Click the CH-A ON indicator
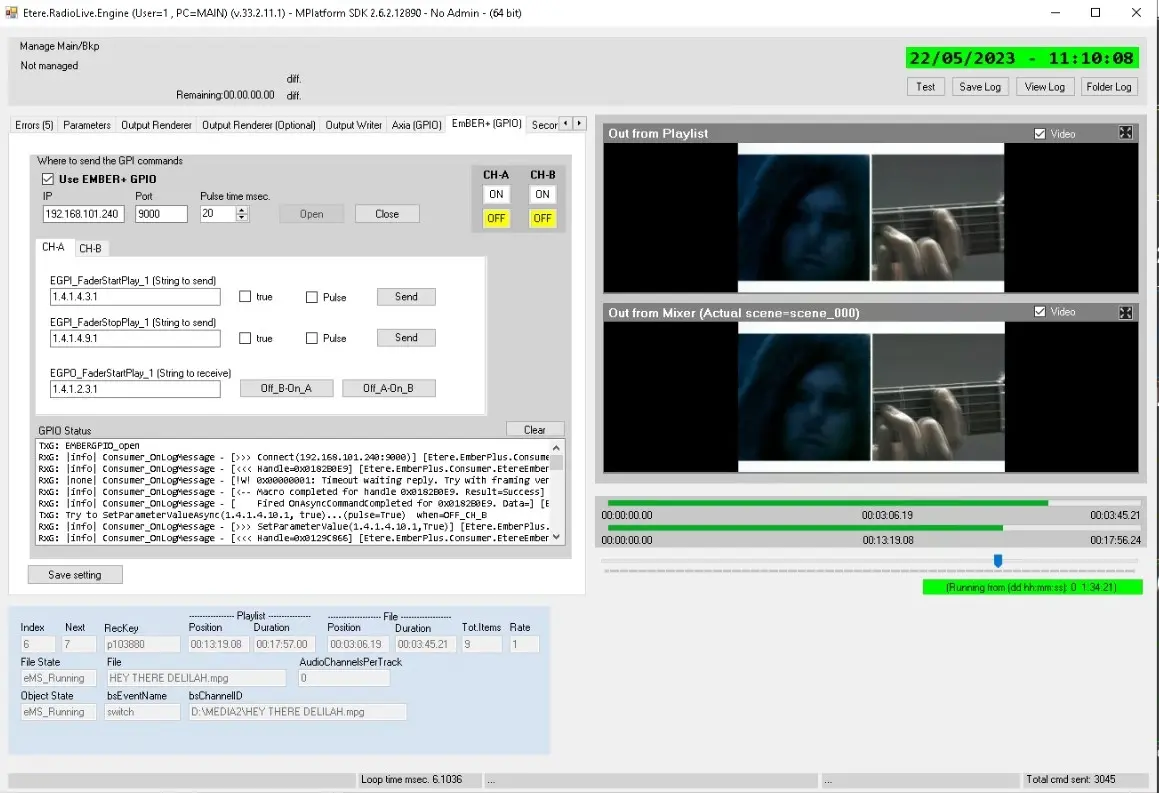This screenshot has height=793, width=1159. pyautogui.click(x=496, y=194)
